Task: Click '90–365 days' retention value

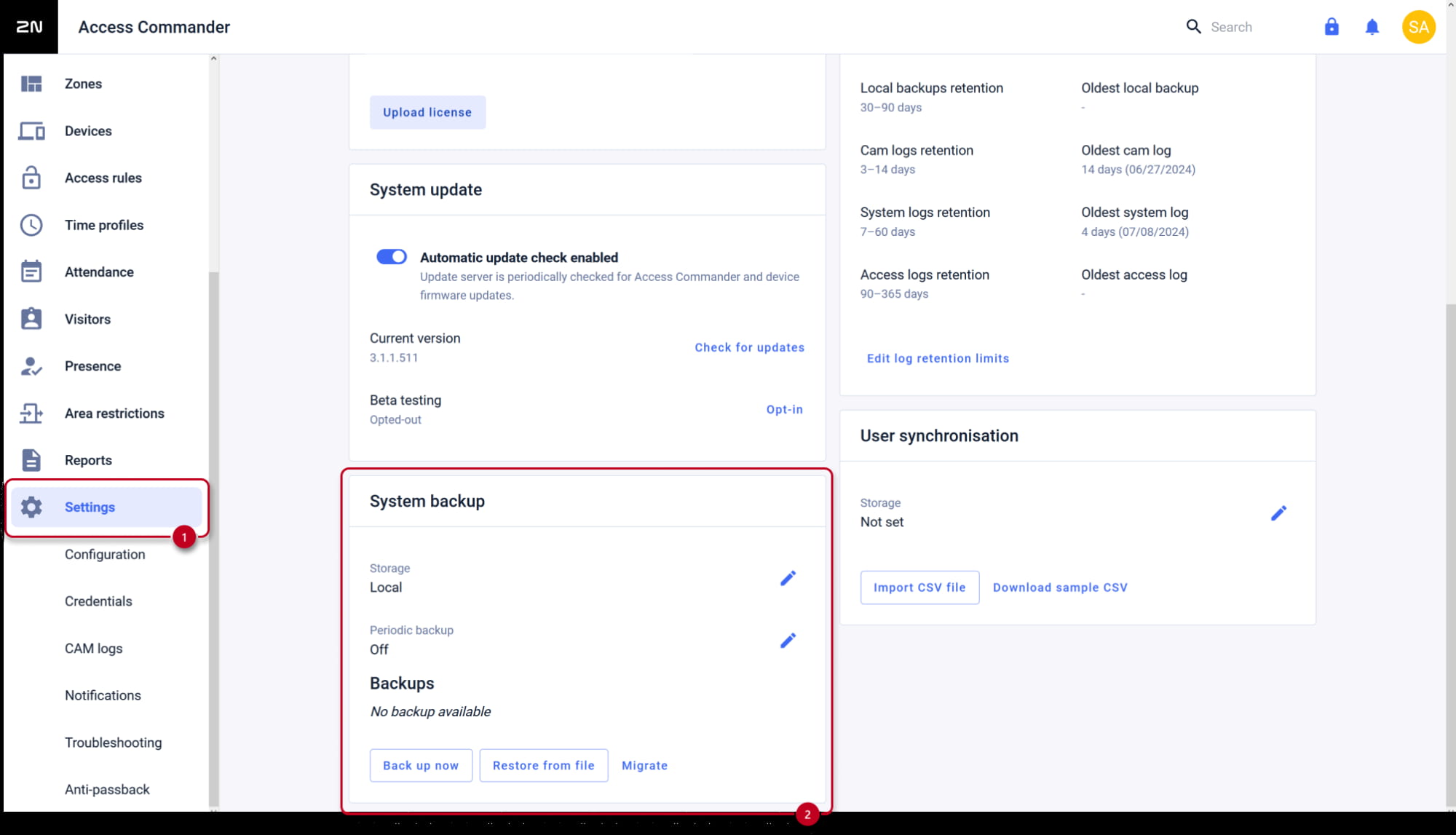Action: 894,293
